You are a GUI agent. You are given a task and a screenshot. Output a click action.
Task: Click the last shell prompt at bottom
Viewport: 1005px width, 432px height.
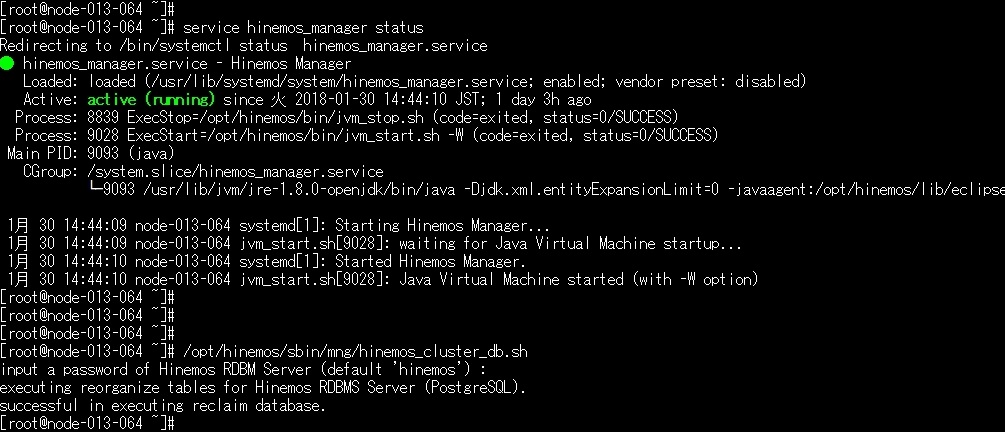point(87,424)
